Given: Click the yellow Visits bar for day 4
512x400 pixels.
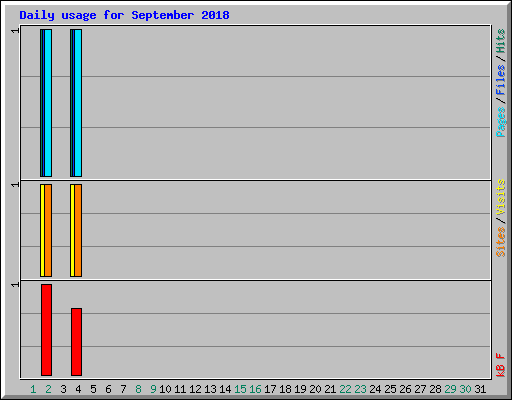Looking at the screenshot, I should 72,230.
